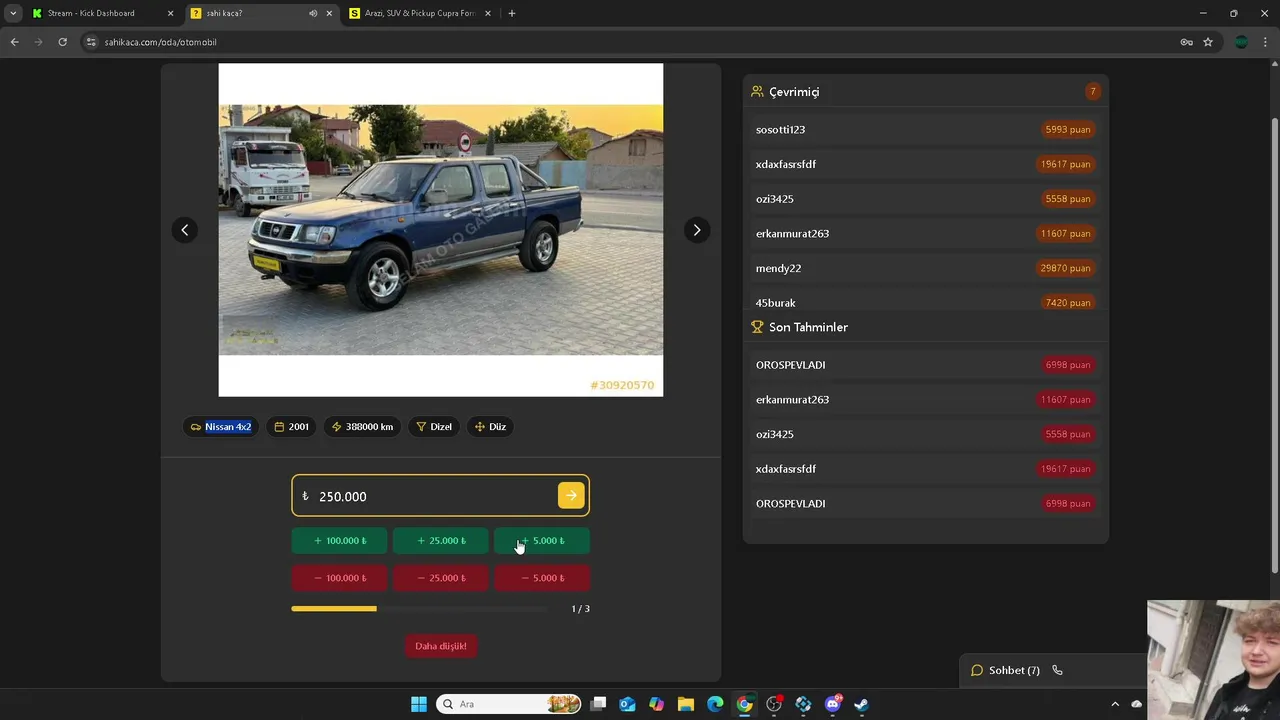Subtract 5.000 ₺ from the guess

[542, 578]
